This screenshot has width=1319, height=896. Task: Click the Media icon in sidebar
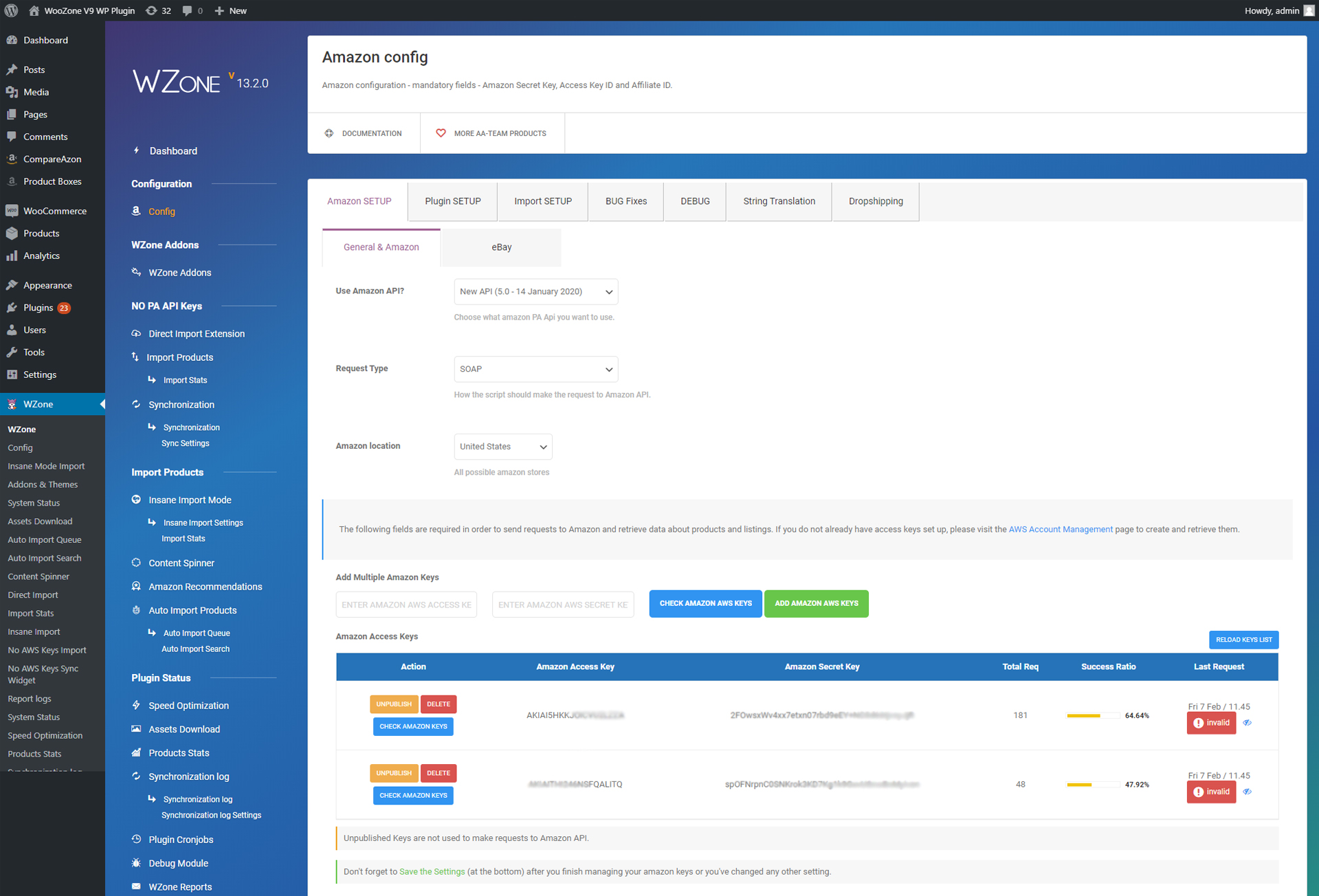click(x=12, y=92)
